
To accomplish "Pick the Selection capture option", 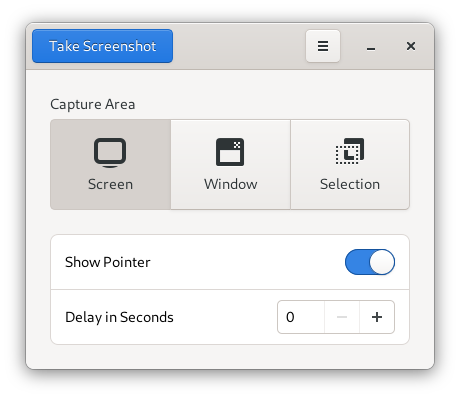I will [350, 164].
